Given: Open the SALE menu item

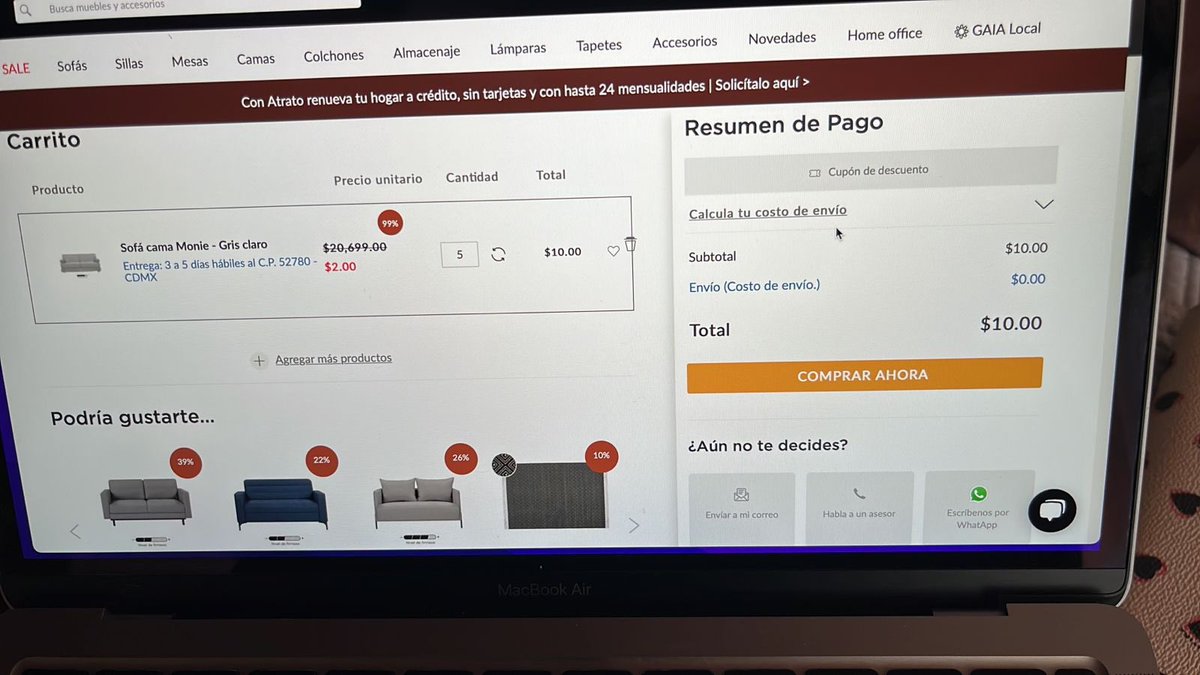Looking at the screenshot, I should click(16, 69).
